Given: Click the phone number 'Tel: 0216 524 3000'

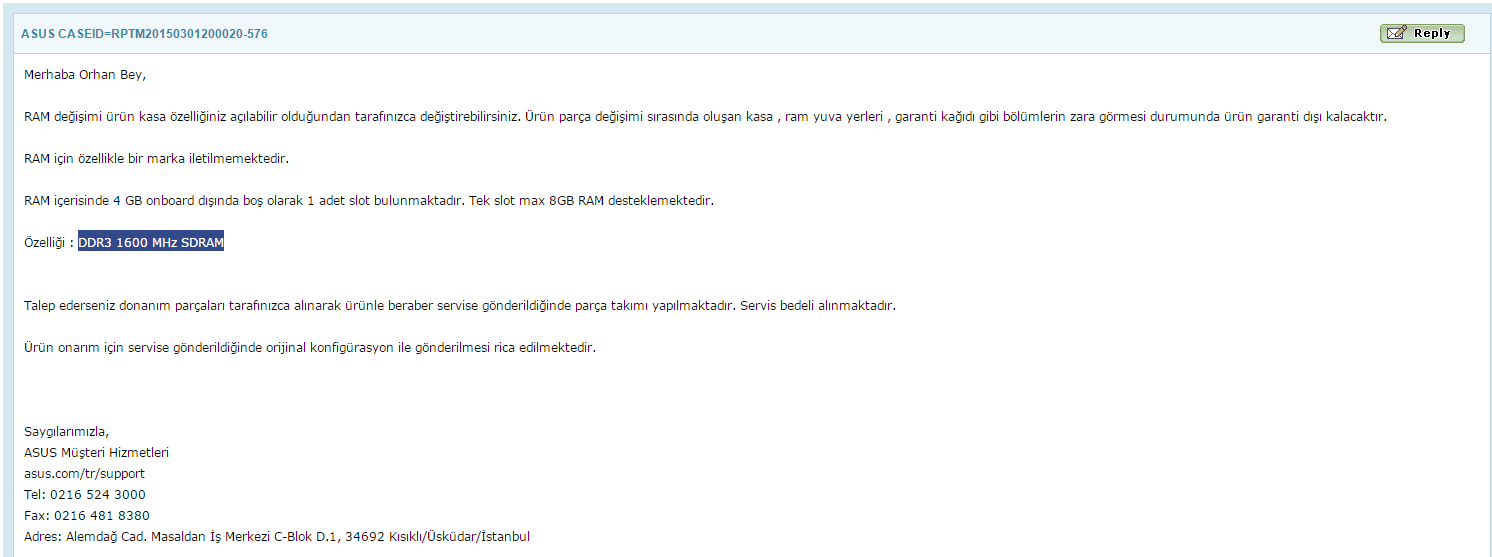Looking at the screenshot, I should pyautogui.click(x=85, y=495).
